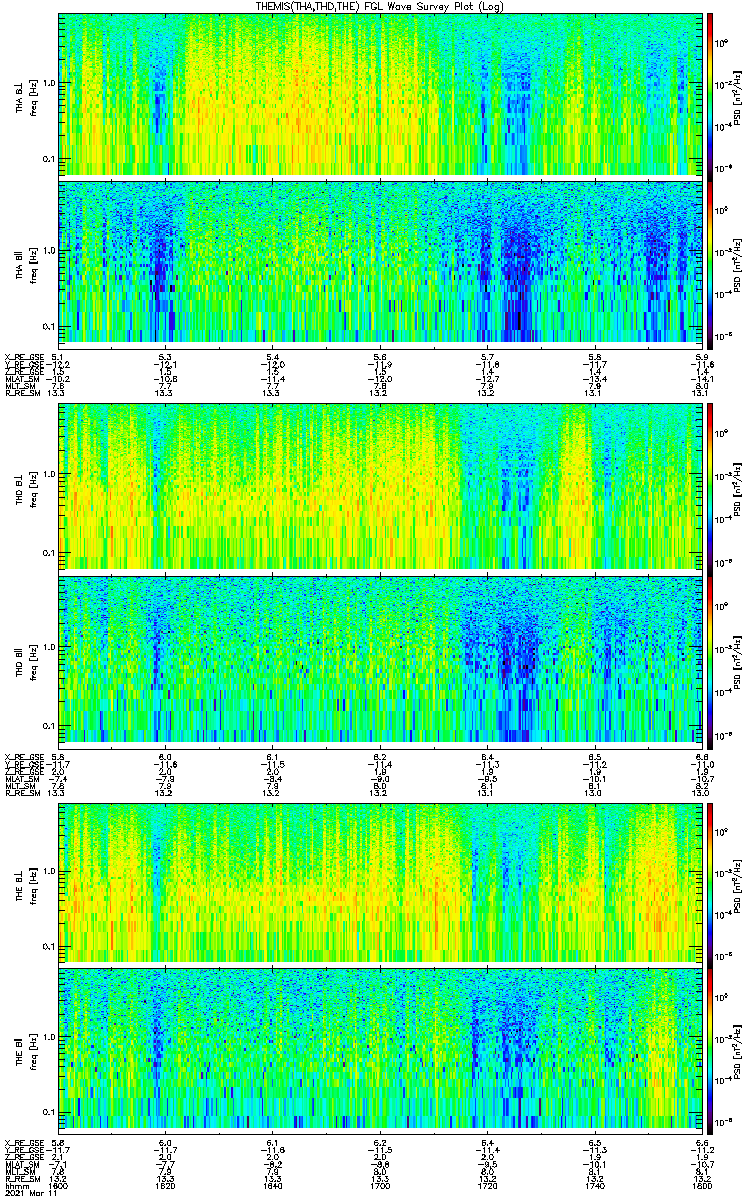750x1200 pixels.
Task: Click the 1.0 frequency tick on THA B-perpendicular axis
Action: pos(48,83)
